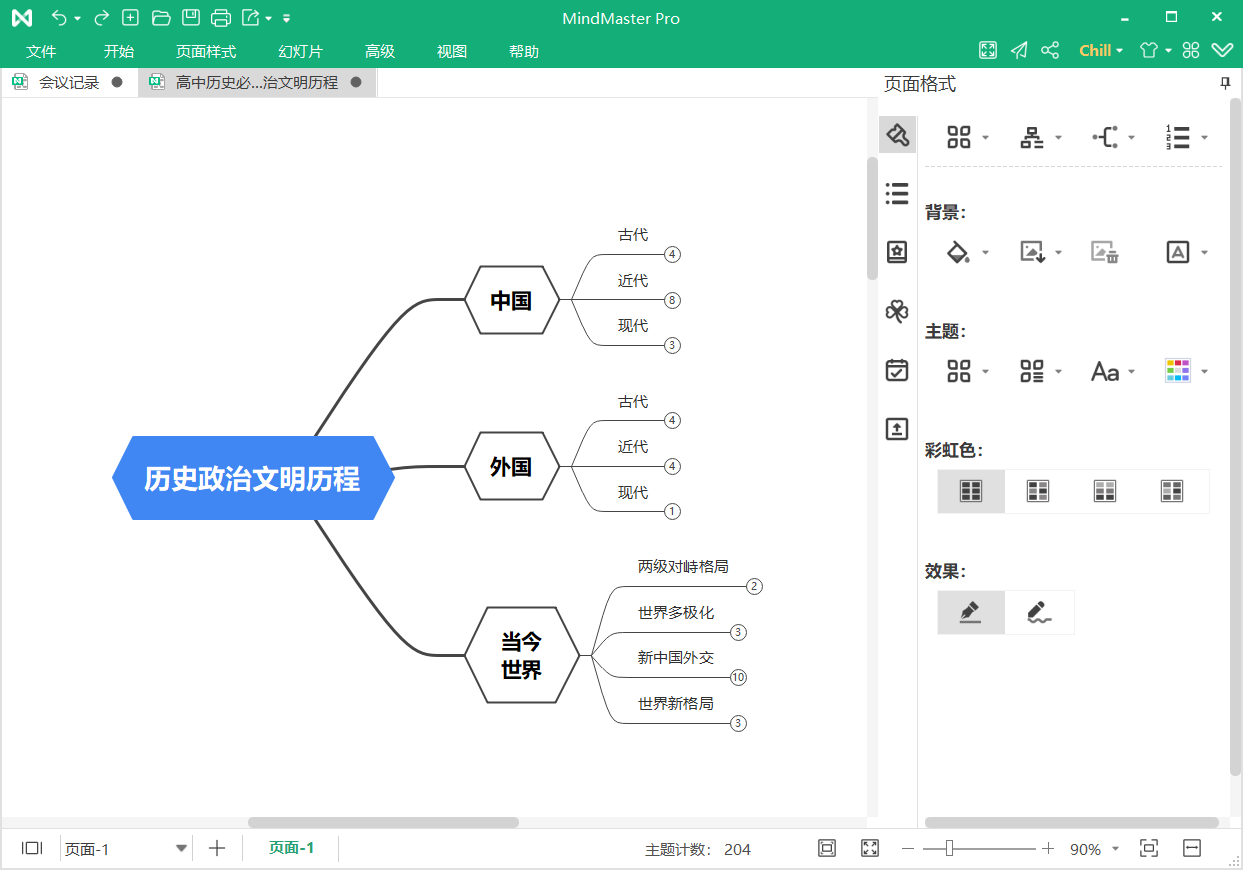Click the Export icon in title bar
The height and width of the screenshot is (870, 1243).
251,18
